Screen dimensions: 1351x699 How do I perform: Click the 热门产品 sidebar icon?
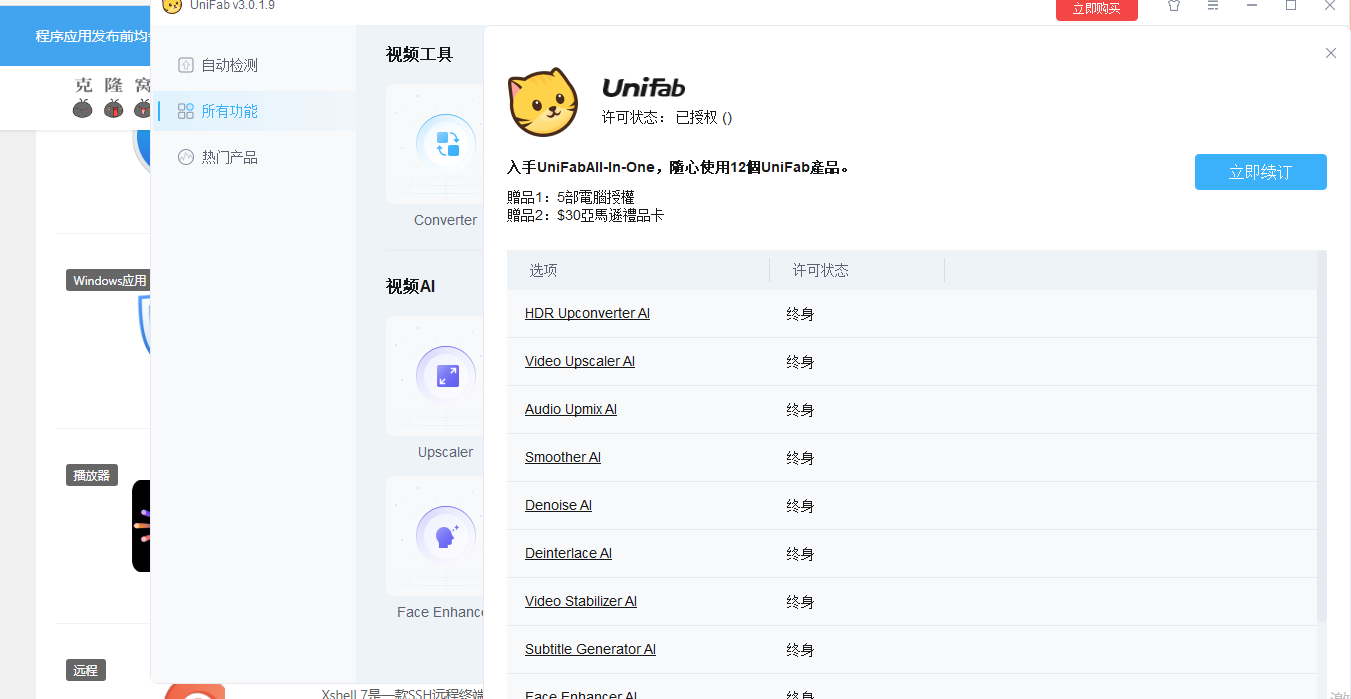coord(185,157)
